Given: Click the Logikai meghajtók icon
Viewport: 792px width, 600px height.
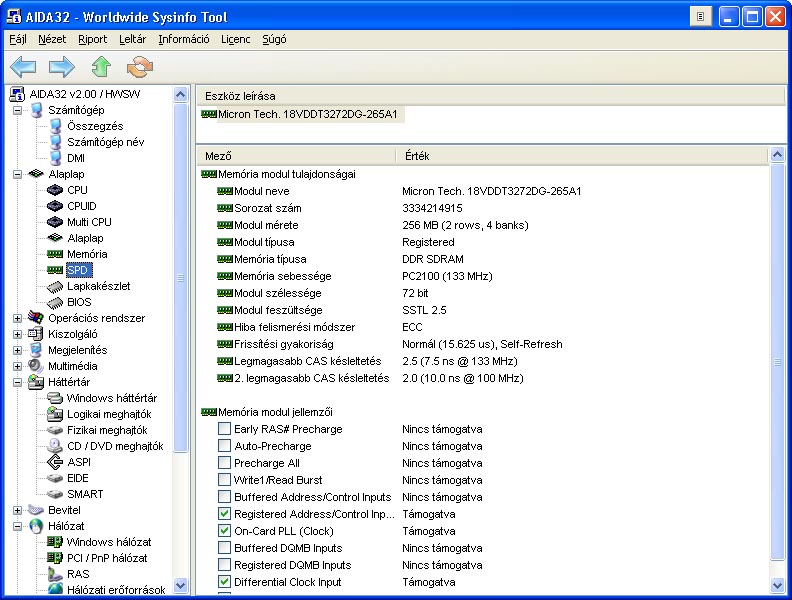Looking at the screenshot, I should 55,414.
